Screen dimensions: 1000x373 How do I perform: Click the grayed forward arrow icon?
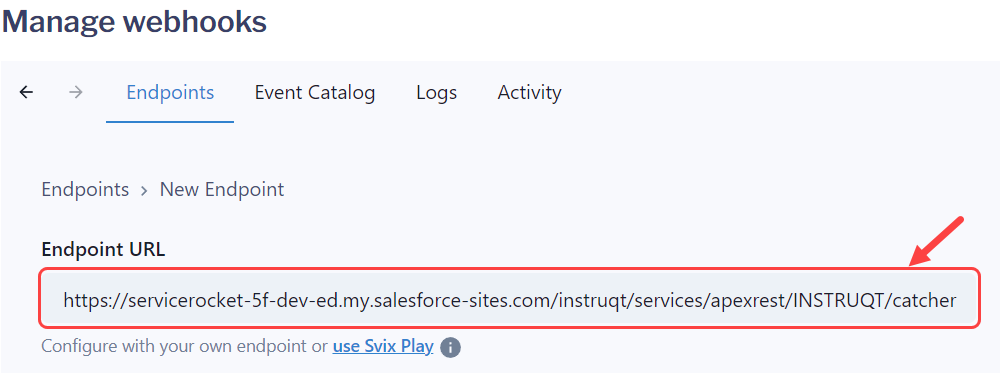76,93
